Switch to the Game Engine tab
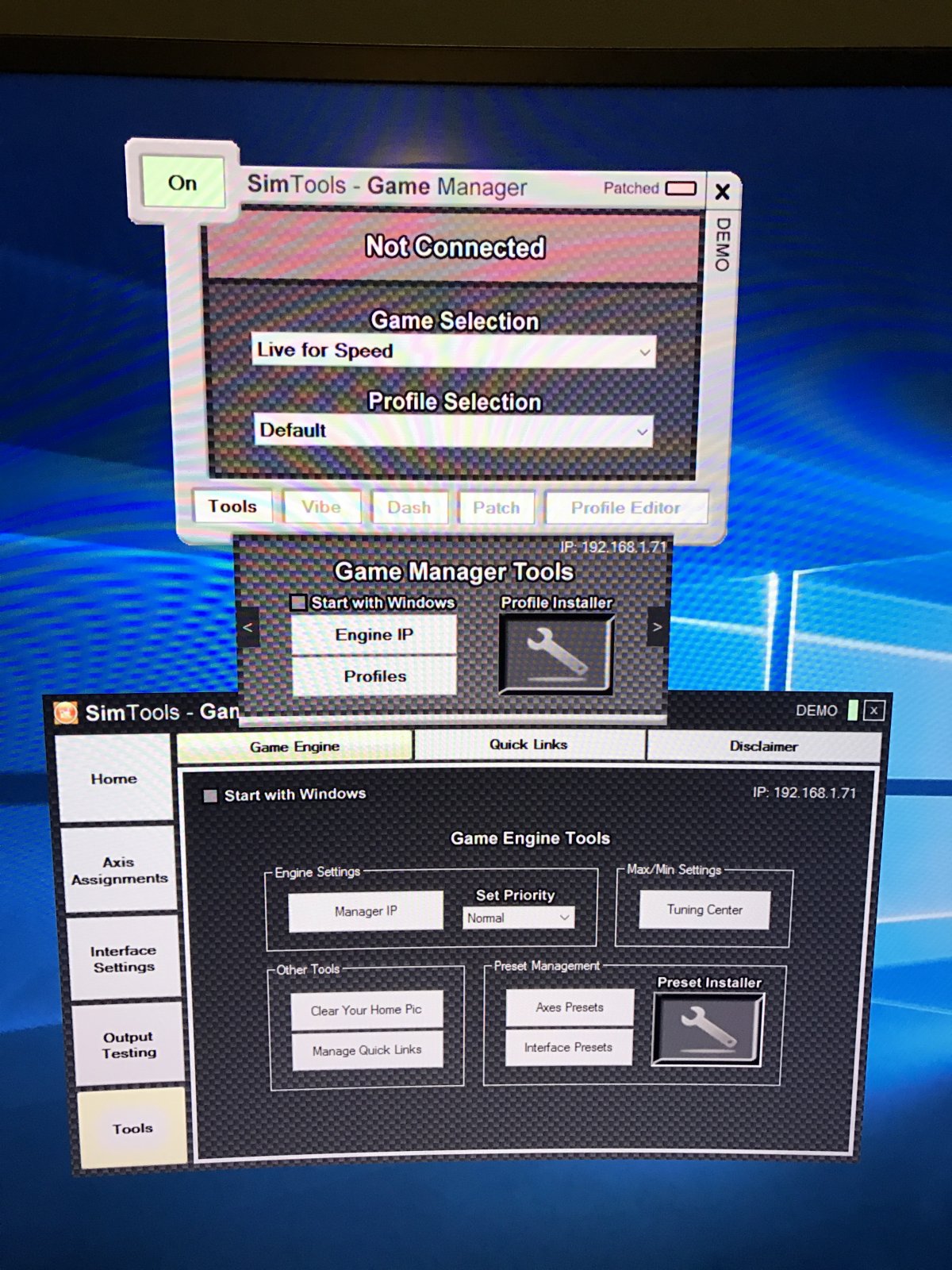 294,746
